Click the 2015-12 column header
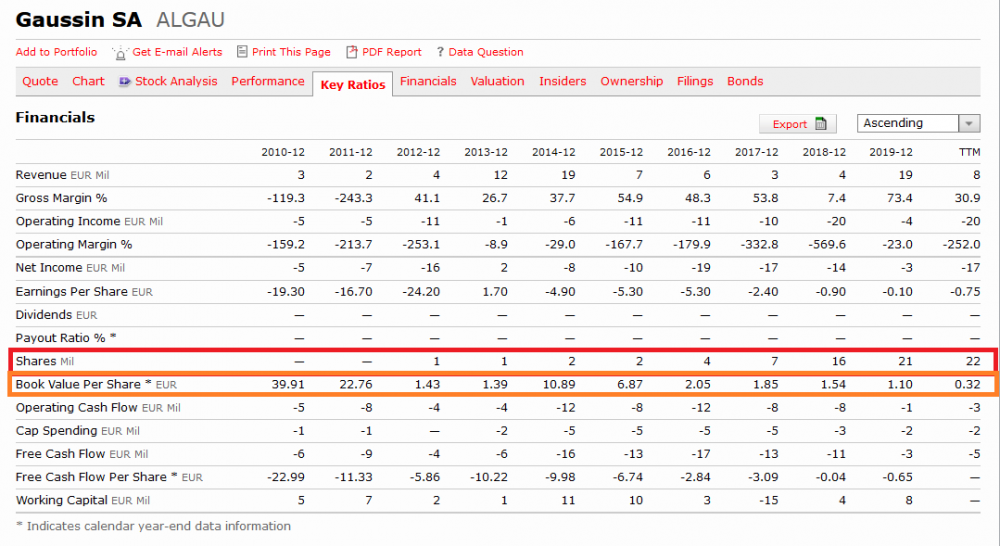Screen dimensions: 1000x546 click(x=621, y=152)
